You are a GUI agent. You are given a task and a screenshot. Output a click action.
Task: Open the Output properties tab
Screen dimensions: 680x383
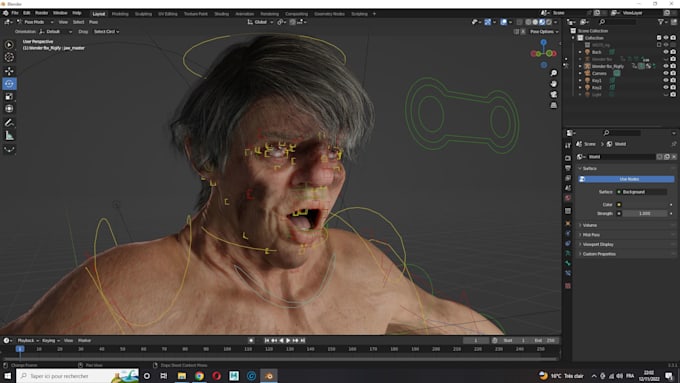(568, 168)
